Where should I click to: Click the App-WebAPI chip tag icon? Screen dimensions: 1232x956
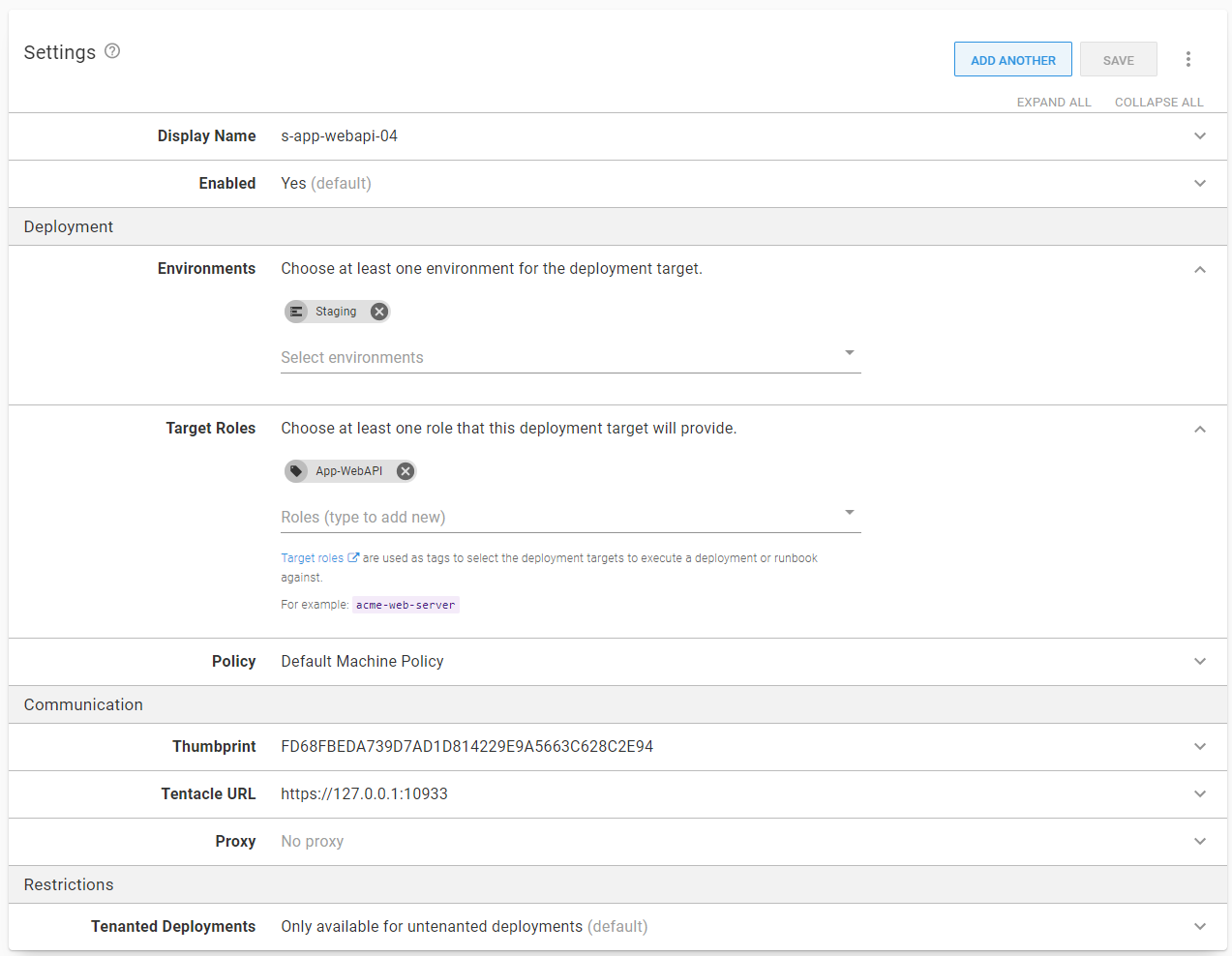click(297, 471)
